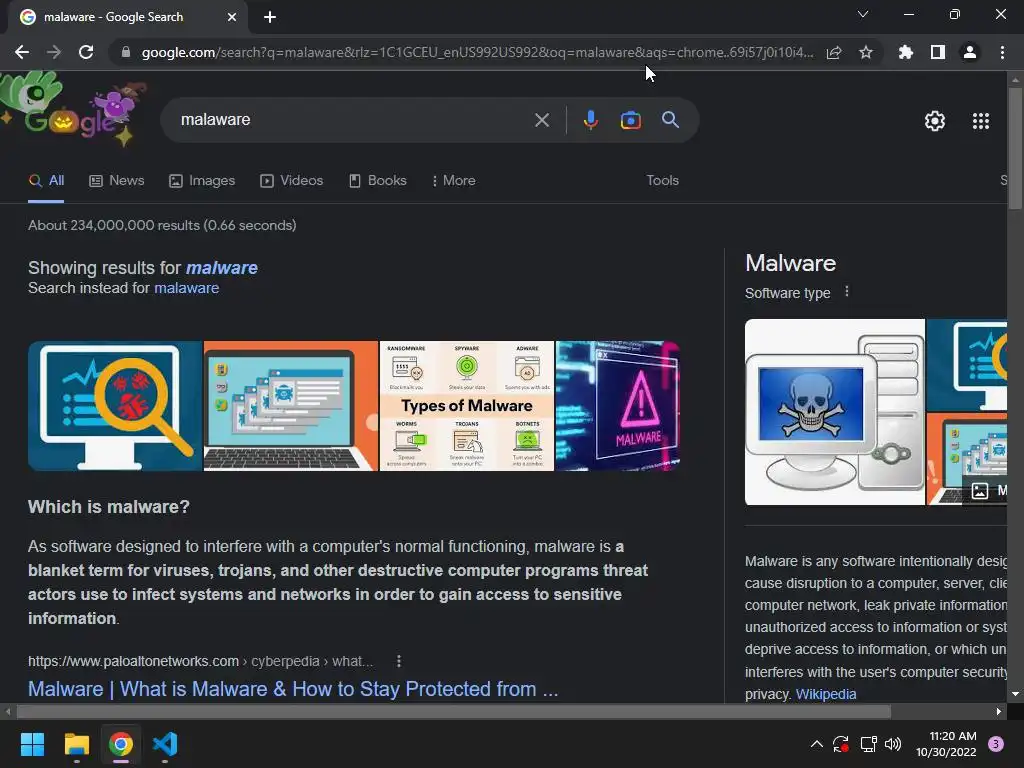Open the laptop popup windows image

(291, 406)
